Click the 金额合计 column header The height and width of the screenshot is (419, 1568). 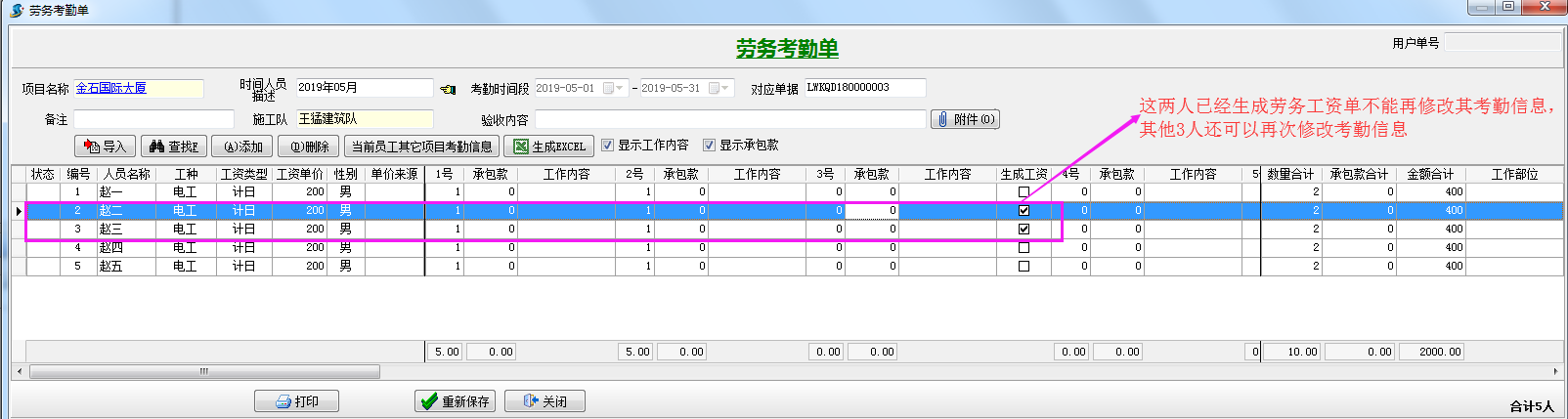pyautogui.click(x=1430, y=174)
